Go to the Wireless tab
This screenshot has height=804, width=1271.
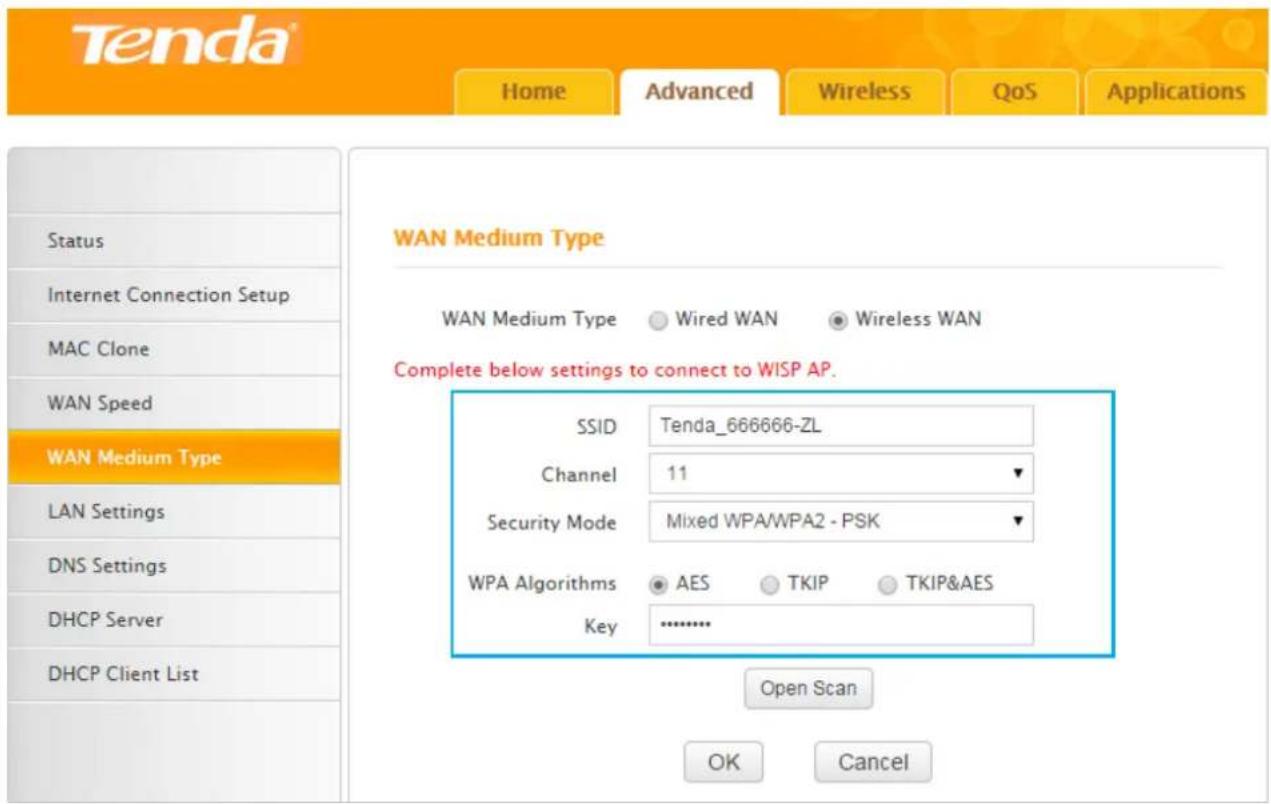[x=864, y=92]
